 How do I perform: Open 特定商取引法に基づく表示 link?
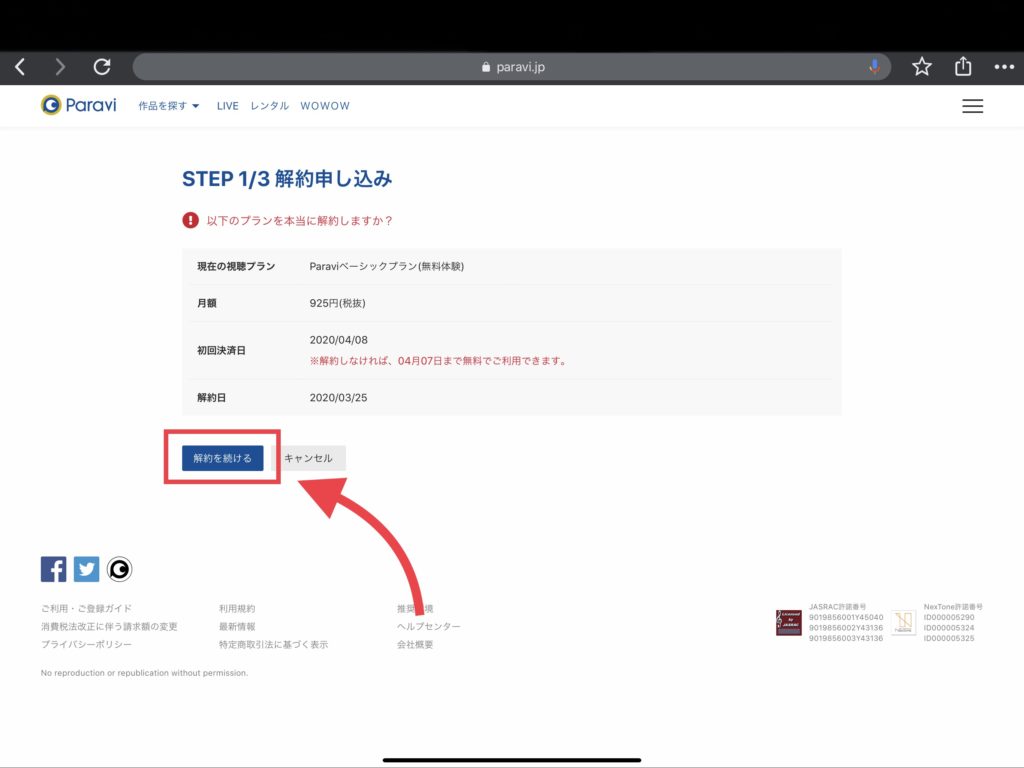tap(274, 644)
